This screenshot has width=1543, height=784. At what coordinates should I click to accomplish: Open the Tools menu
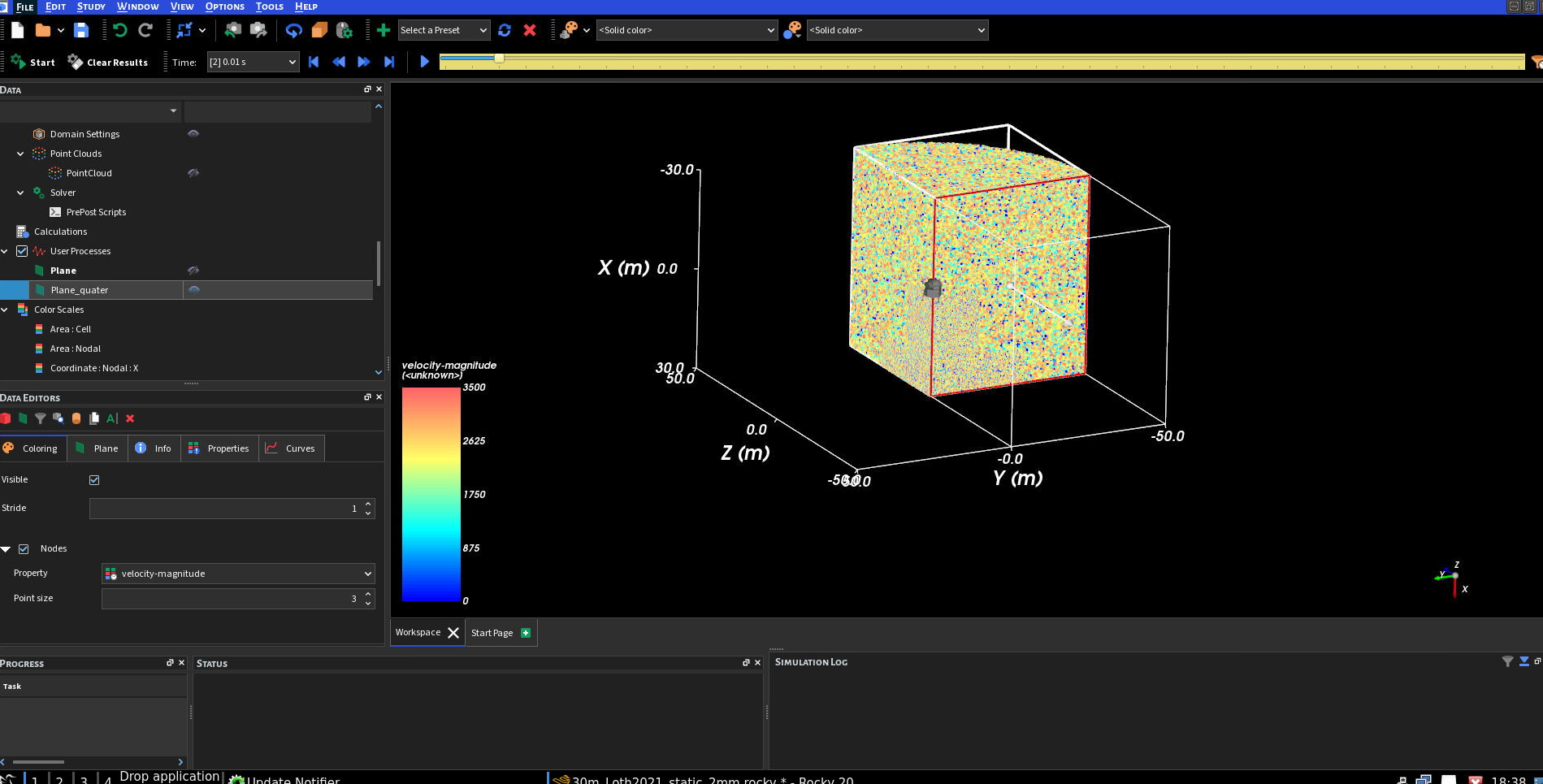pyautogui.click(x=269, y=6)
